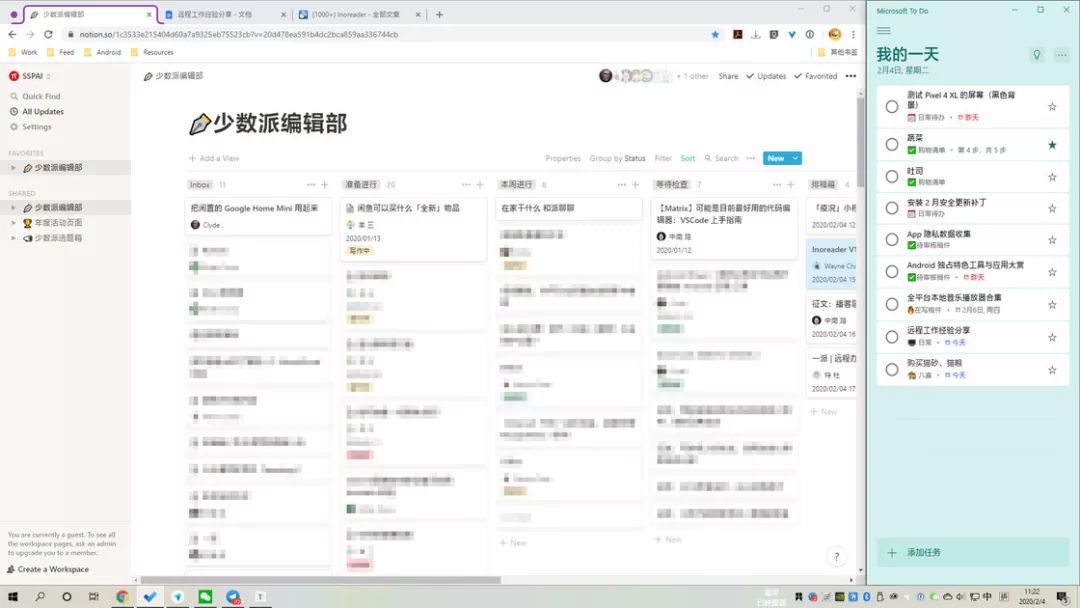Click 添加任务 to add a task
Viewport: 1080px width, 608px height.
(973, 552)
